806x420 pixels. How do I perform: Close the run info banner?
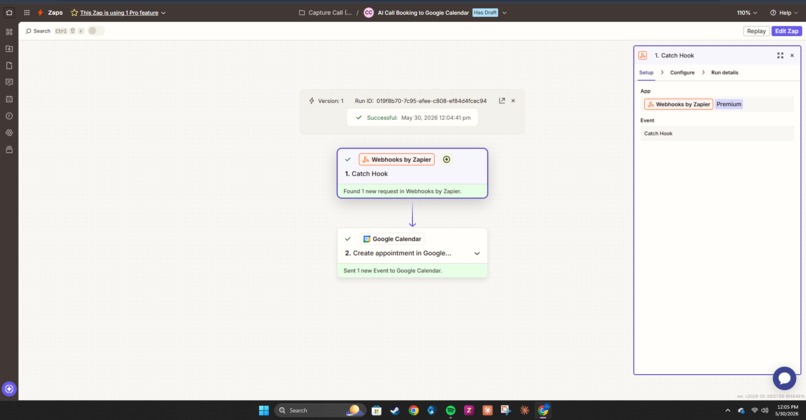(513, 101)
